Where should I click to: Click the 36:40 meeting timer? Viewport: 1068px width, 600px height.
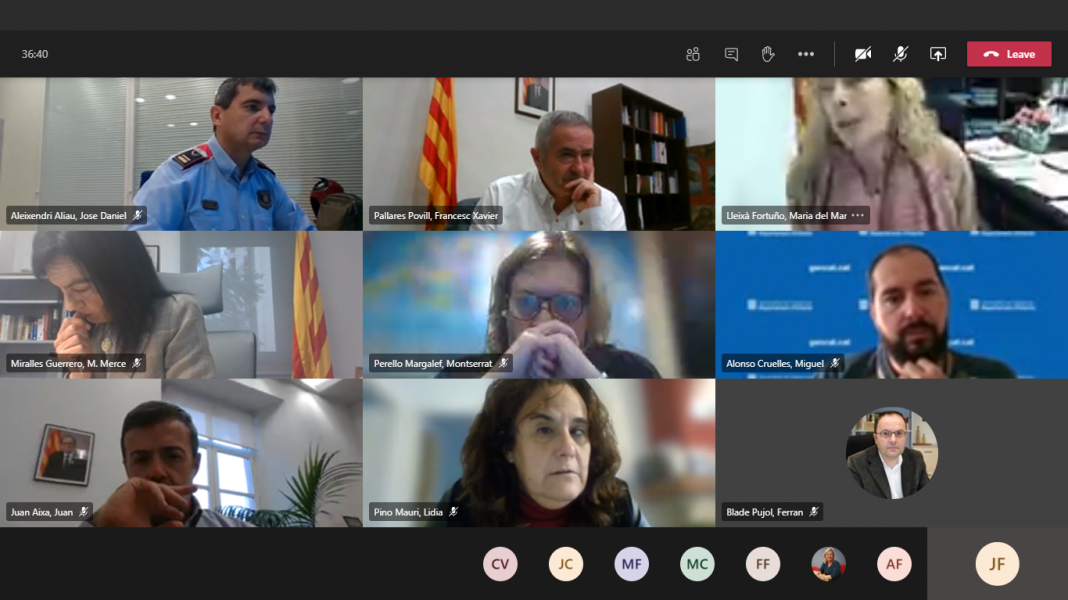[35, 54]
